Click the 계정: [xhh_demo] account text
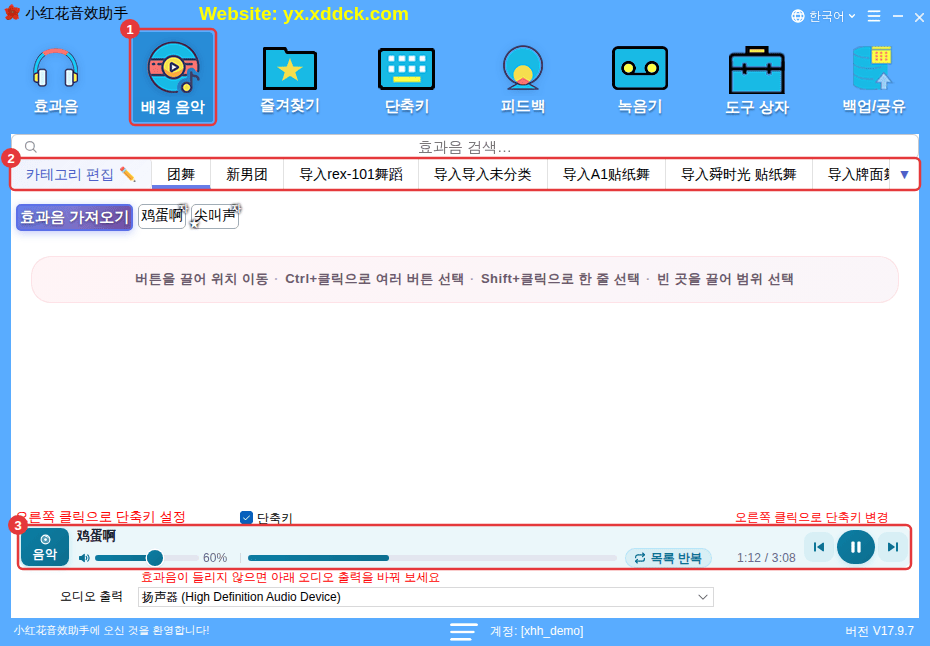The width and height of the screenshot is (930, 646). tap(536, 631)
